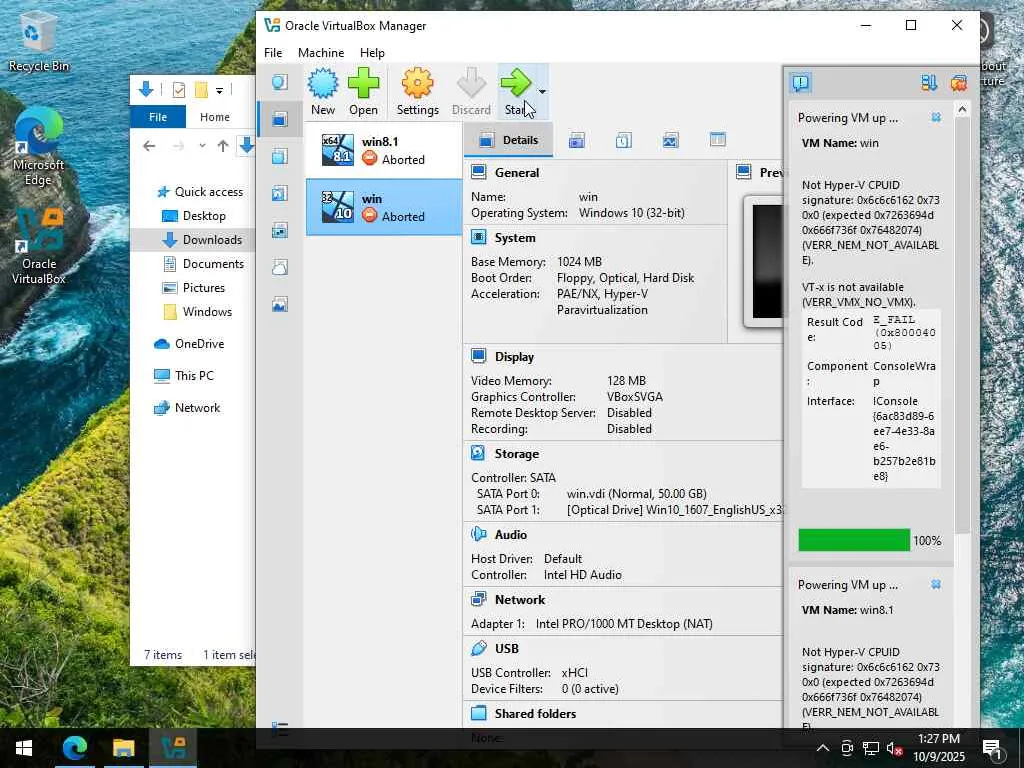The height and width of the screenshot is (768, 1024).
Task: Click the VM preview thumbnail
Action: (x=764, y=261)
